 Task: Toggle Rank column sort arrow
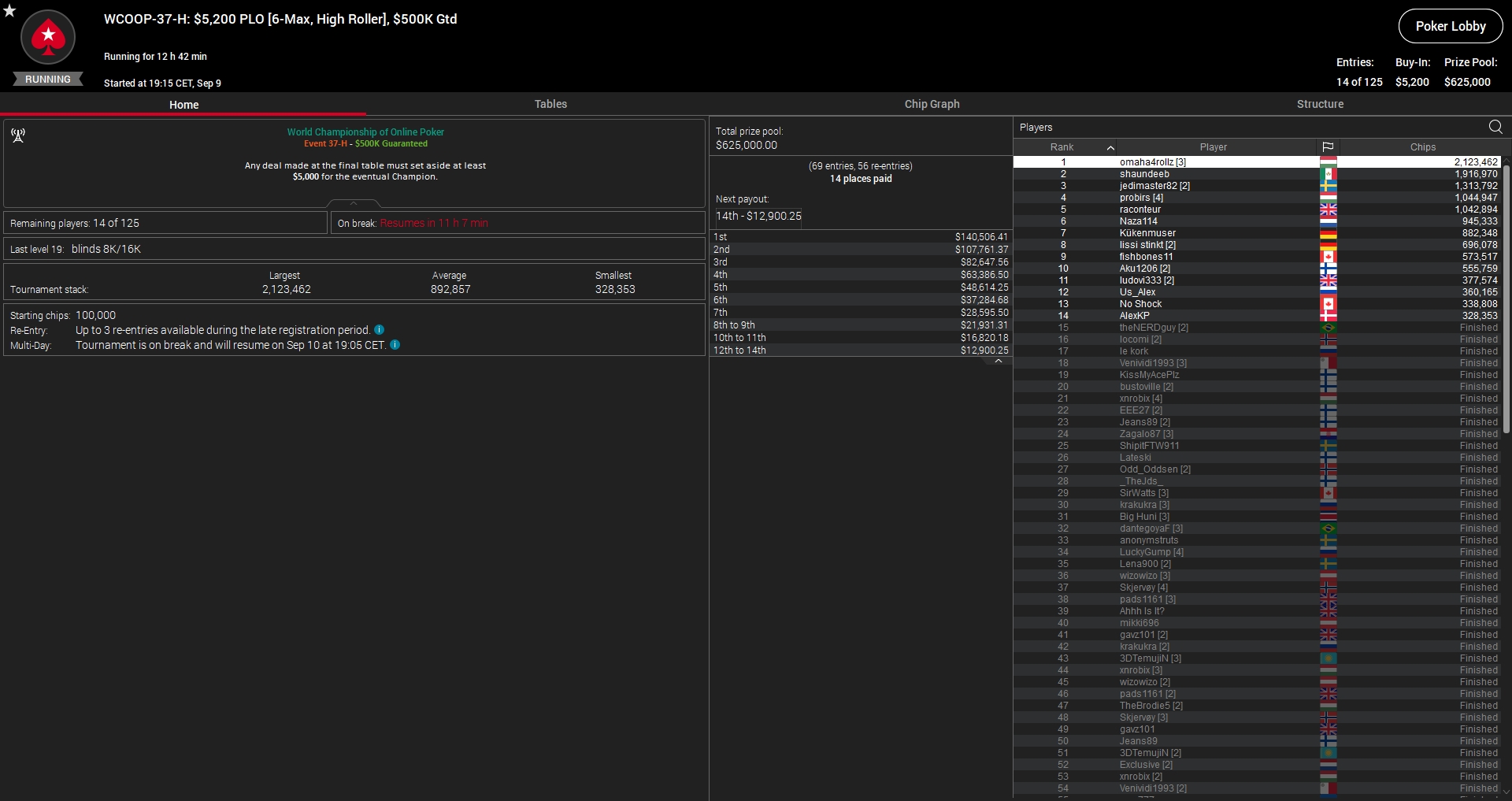1110,147
